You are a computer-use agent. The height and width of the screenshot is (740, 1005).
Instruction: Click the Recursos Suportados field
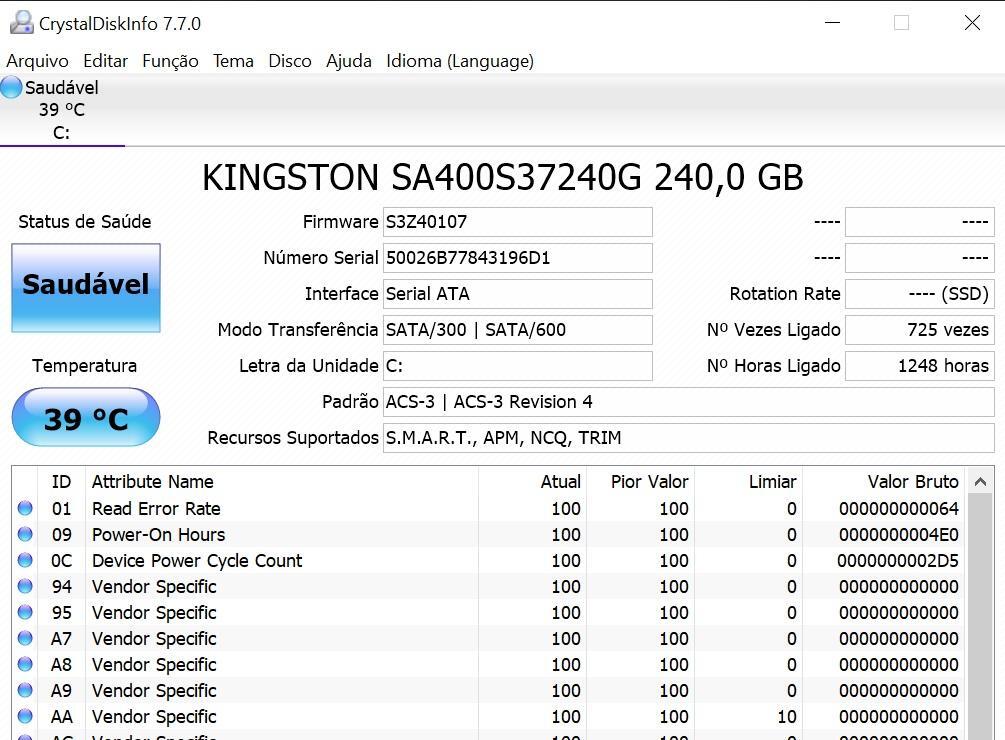pos(689,438)
